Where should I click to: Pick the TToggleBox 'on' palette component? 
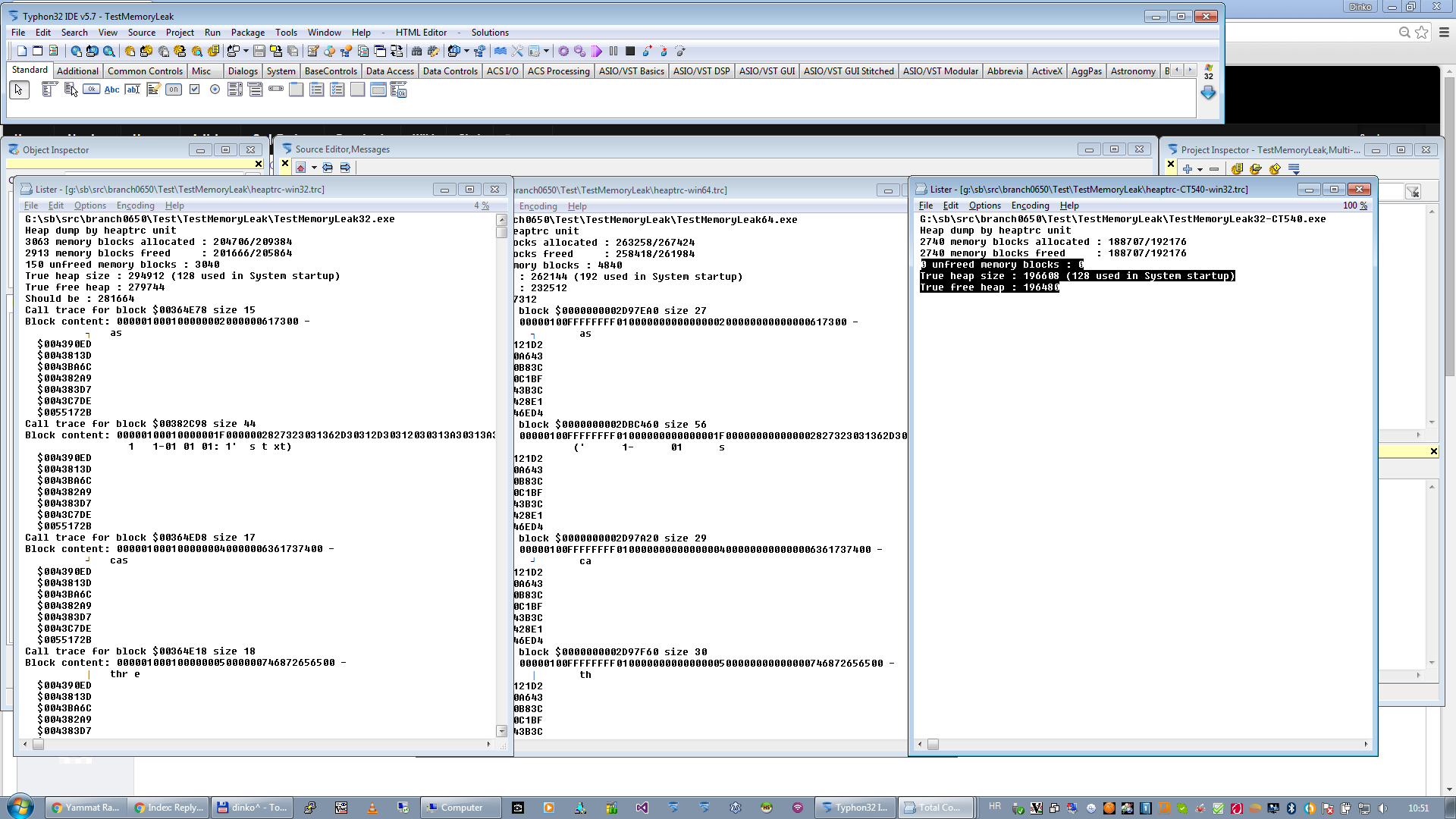pyautogui.click(x=174, y=89)
